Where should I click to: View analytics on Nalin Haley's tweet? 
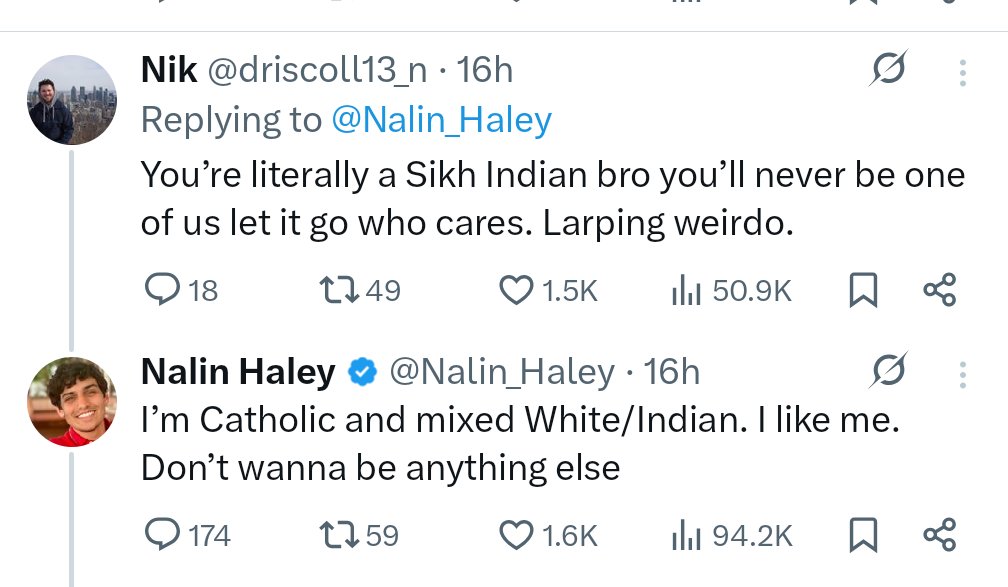point(683,535)
